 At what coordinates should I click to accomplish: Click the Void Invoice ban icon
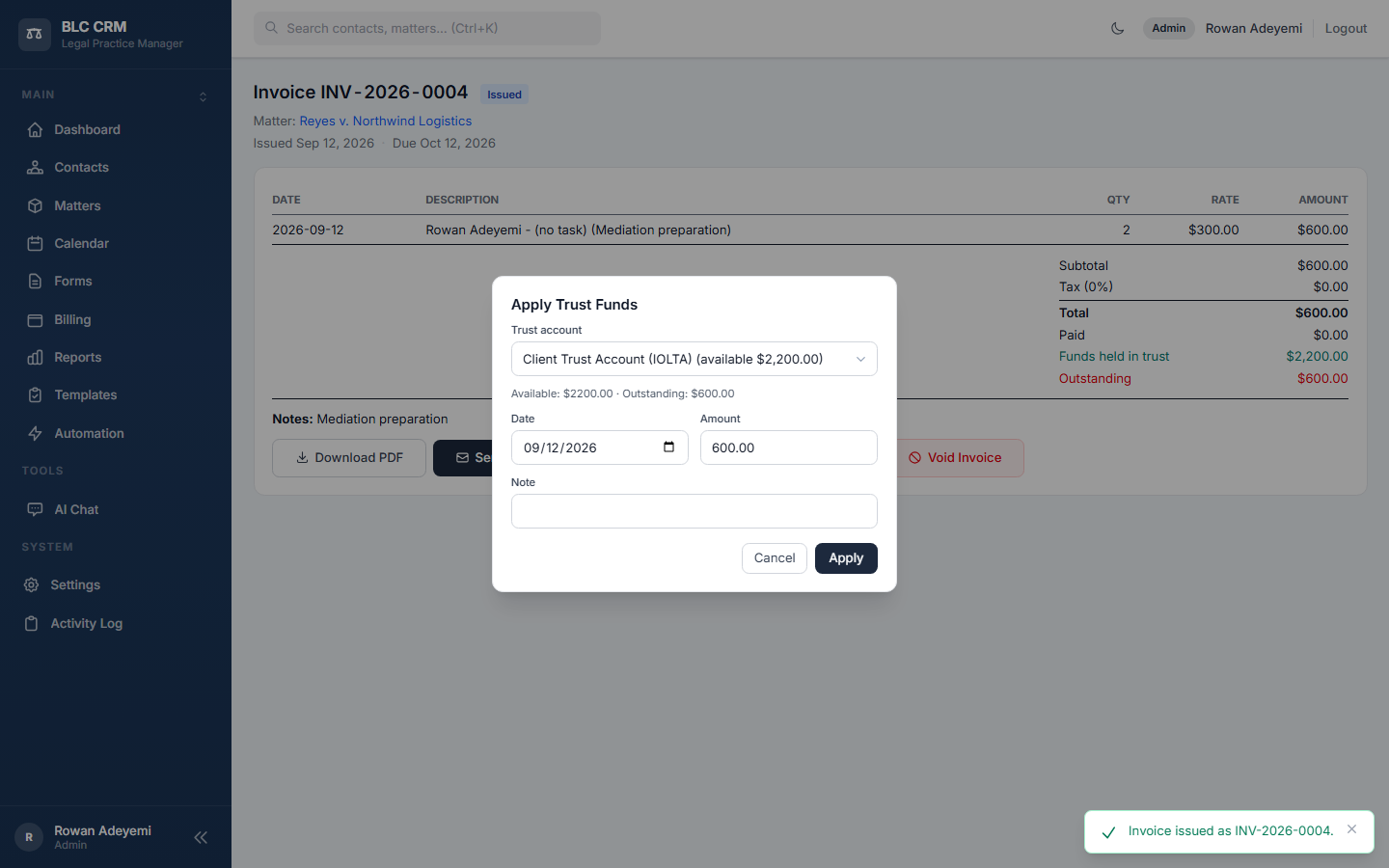tap(914, 458)
